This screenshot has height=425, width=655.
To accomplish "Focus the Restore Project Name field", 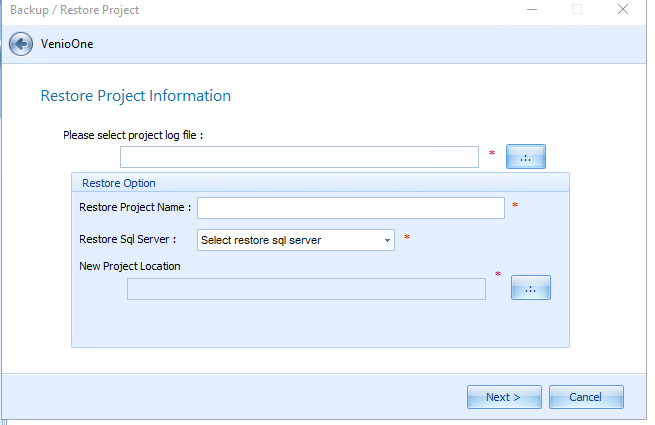I will click(x=351, y=208).
